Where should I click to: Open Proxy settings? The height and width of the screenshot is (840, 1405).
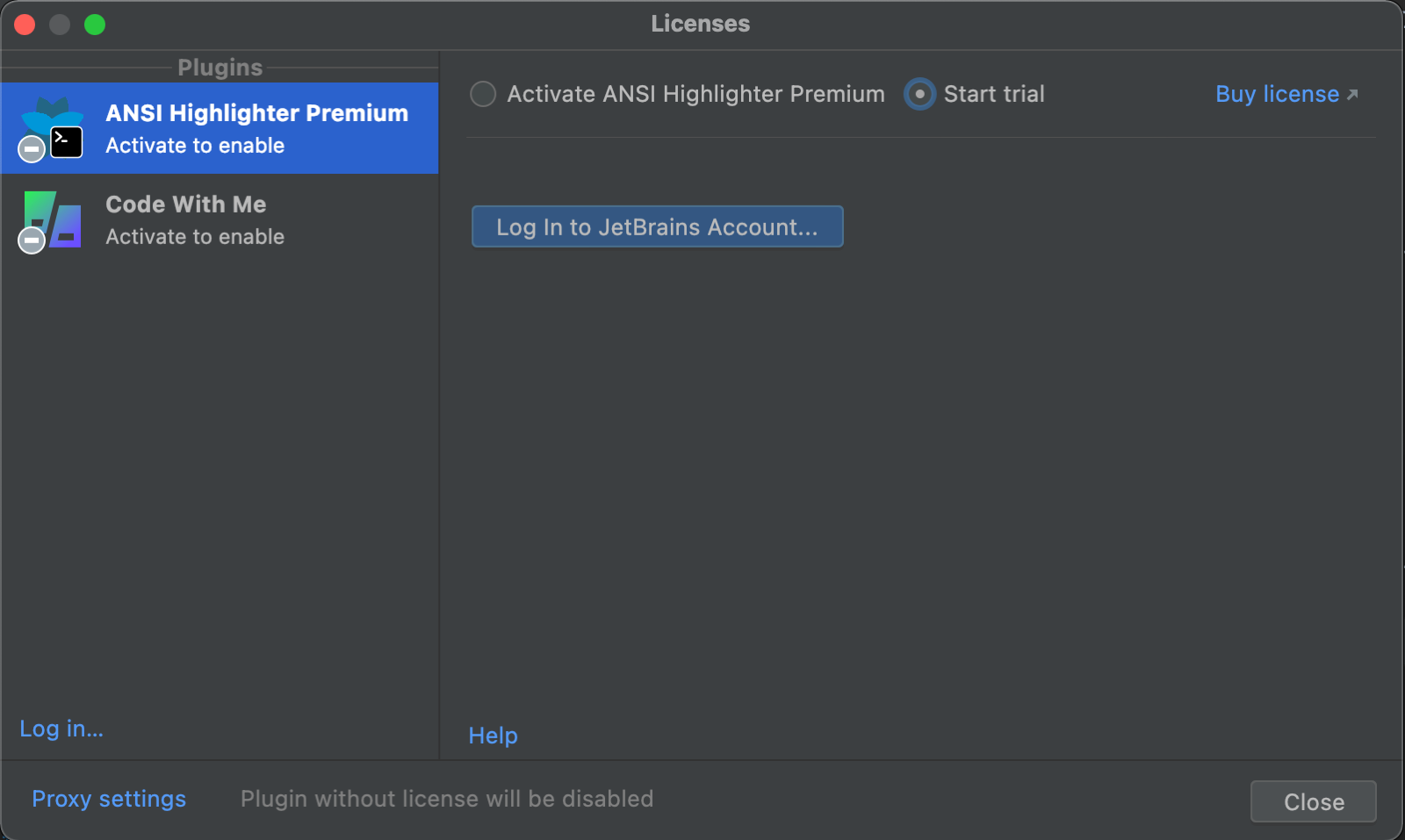[109, 799]
